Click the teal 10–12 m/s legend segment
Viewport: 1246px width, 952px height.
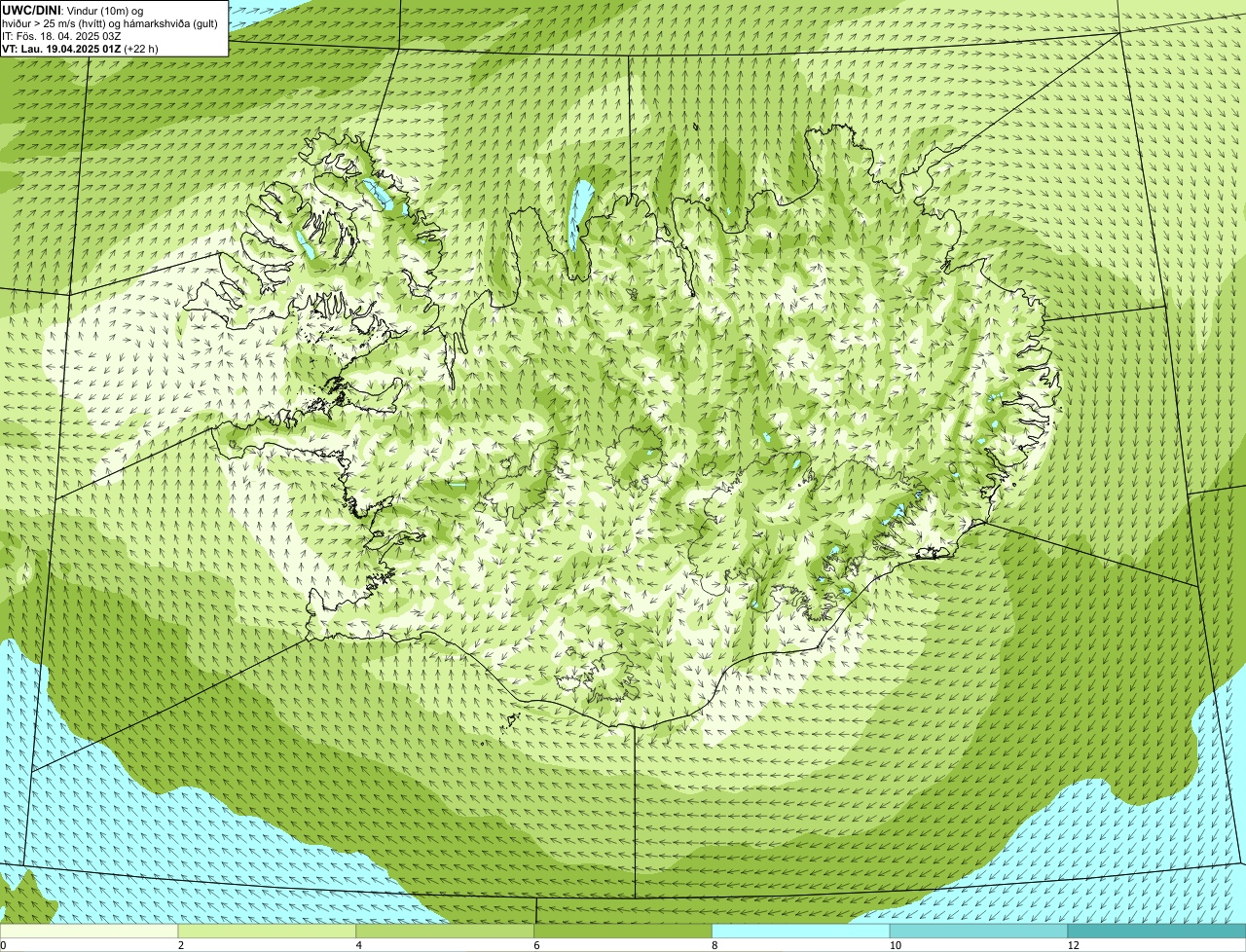coord(979,931)
